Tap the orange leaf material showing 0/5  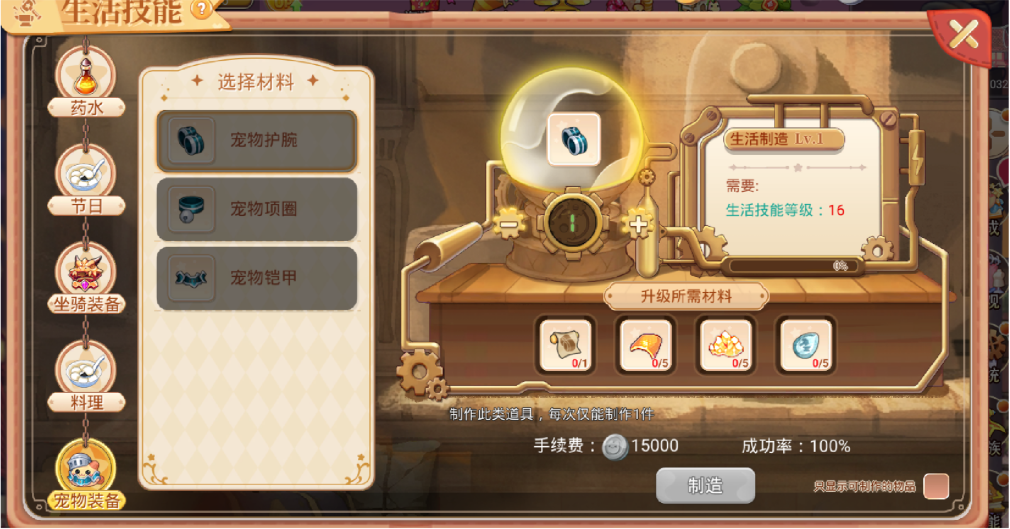coord(645,345)
